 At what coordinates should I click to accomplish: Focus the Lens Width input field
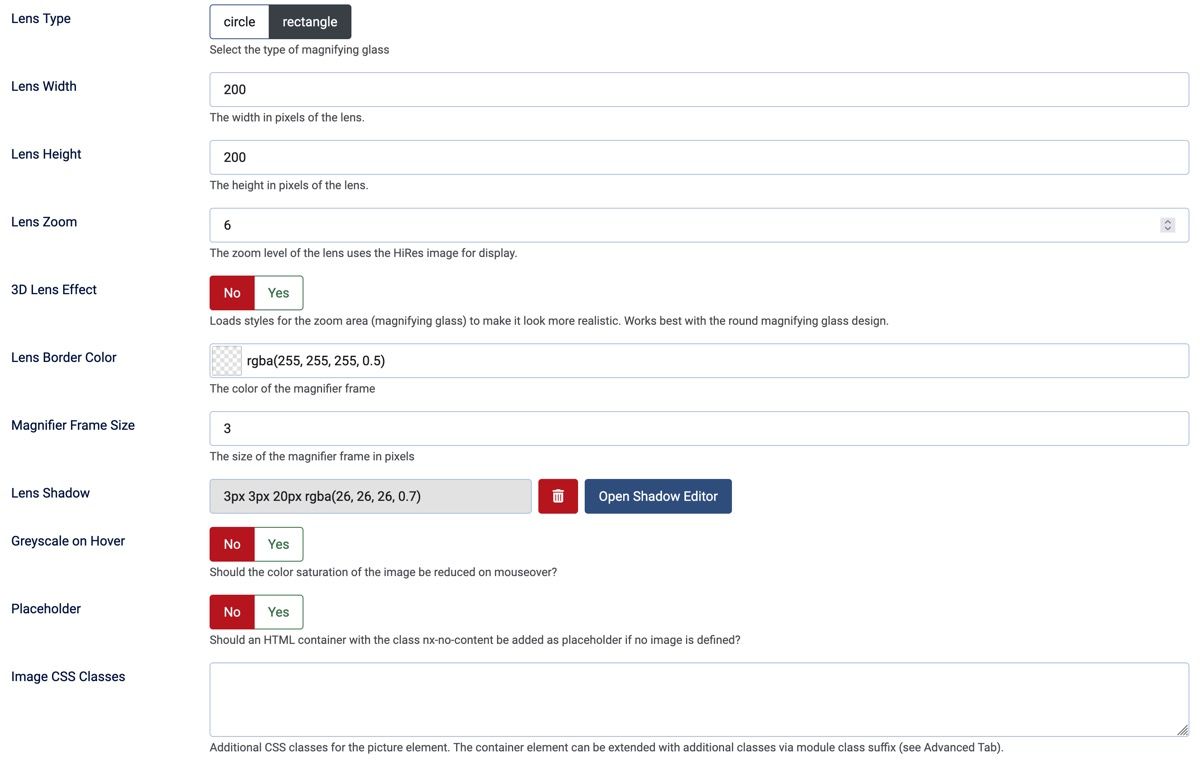pos(698,90)
